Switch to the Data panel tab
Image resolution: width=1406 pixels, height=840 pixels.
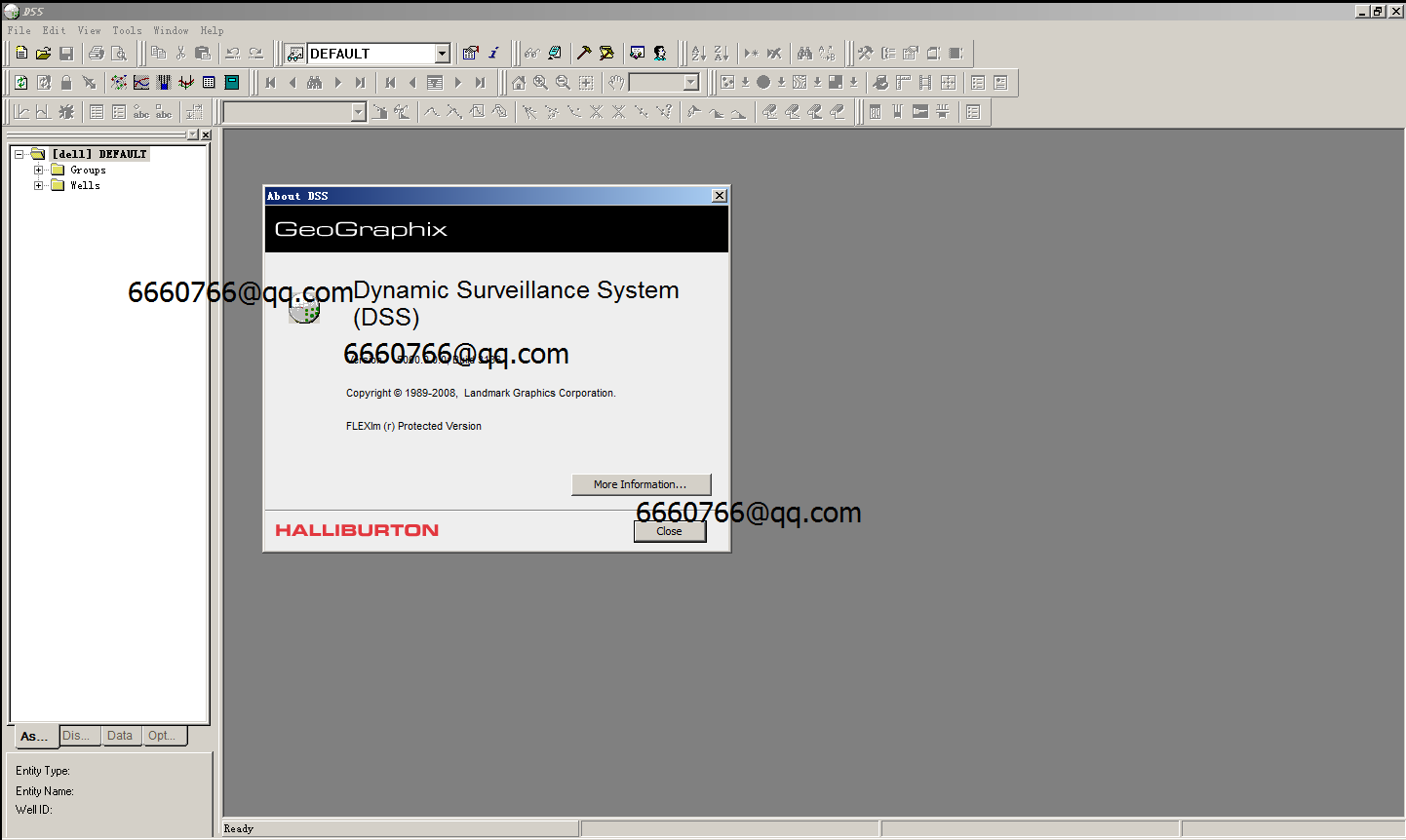coord(120,736)
